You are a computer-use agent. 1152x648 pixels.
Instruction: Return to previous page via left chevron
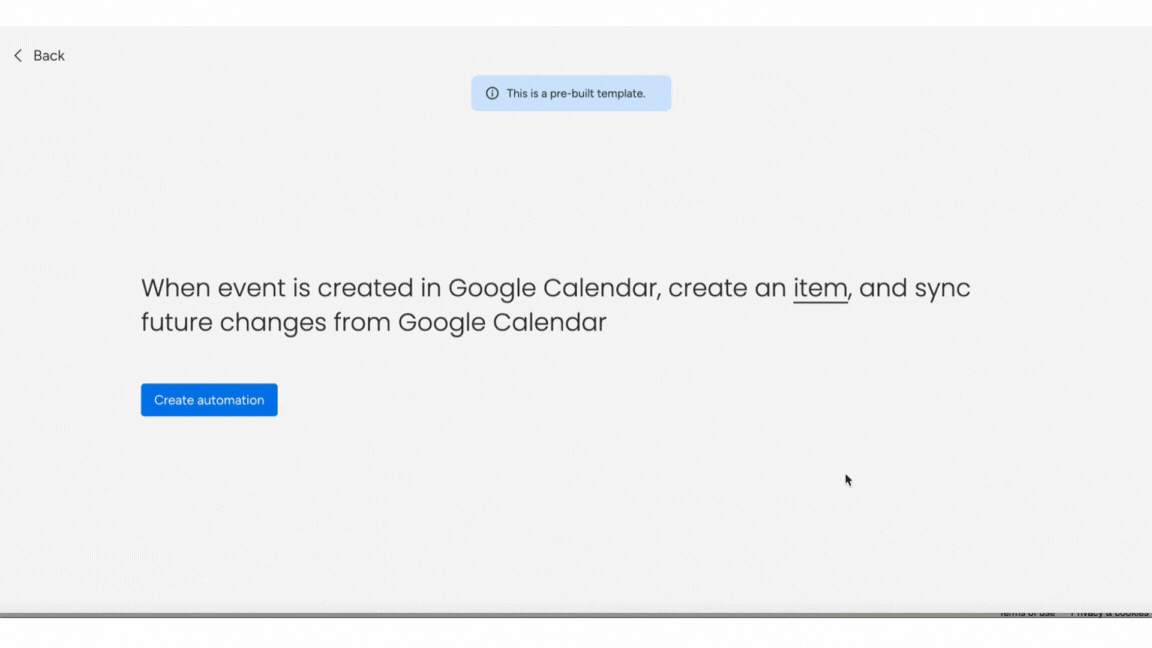[x=18, y=56]
